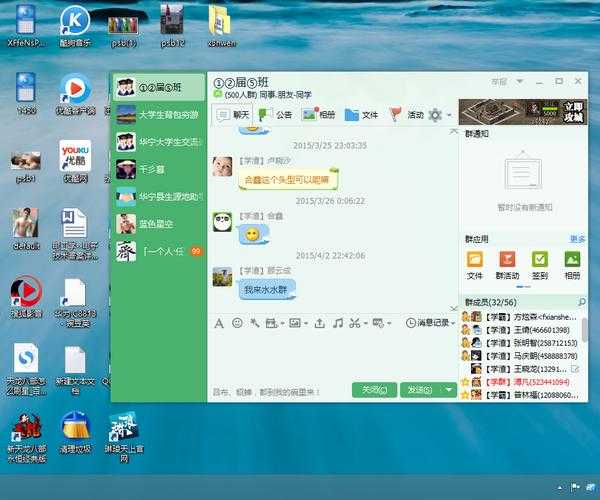Screen dimensions: 600x500
Task: Open the 清理垃圾 broom desktop icon
Action: tap(75, 433)
